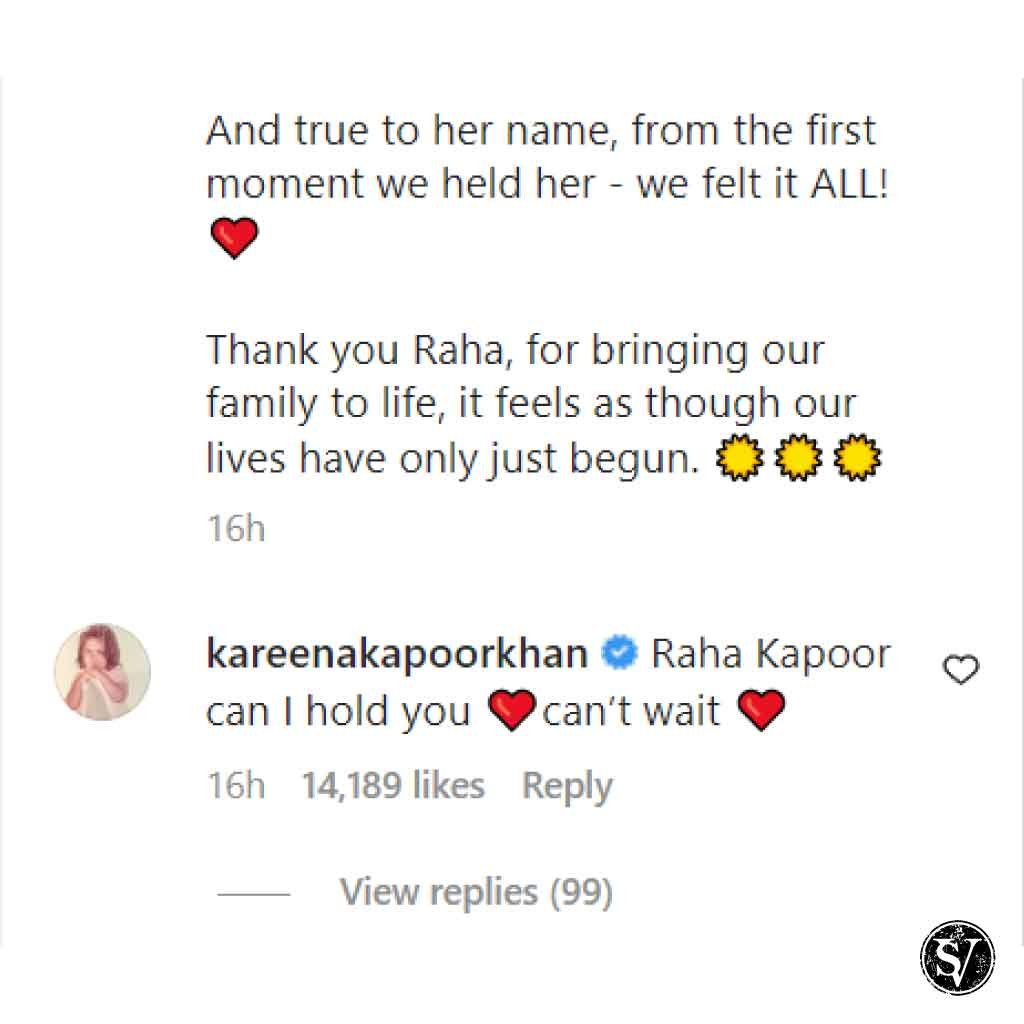This screenshot has height=1024, width=1024.
Task: Click the SV watermark logo
Action: (x=957, y=957)
